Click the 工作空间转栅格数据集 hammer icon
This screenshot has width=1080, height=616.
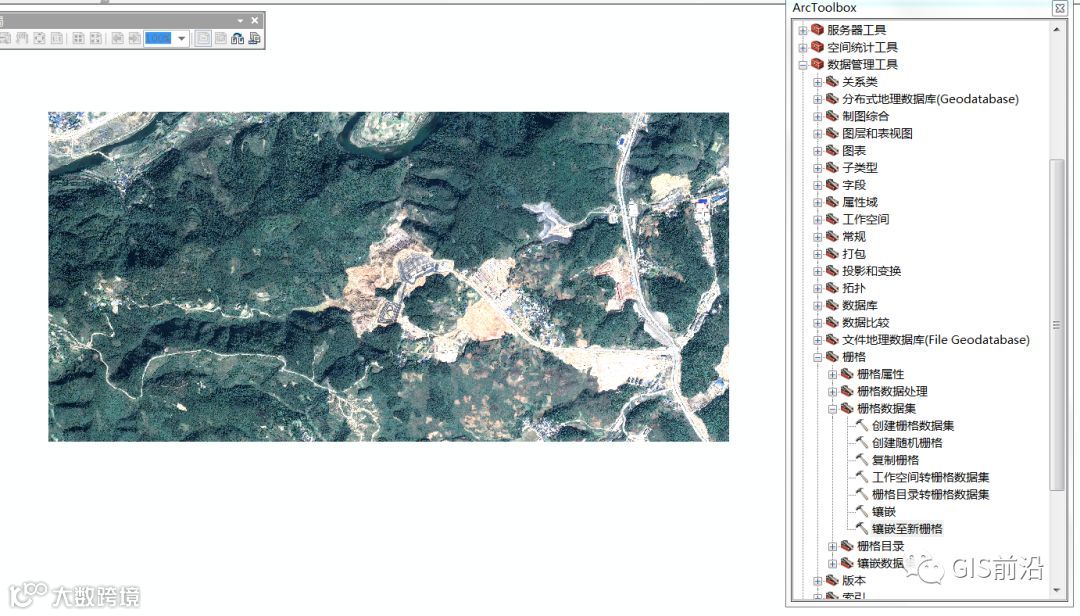tap(862, 477)
